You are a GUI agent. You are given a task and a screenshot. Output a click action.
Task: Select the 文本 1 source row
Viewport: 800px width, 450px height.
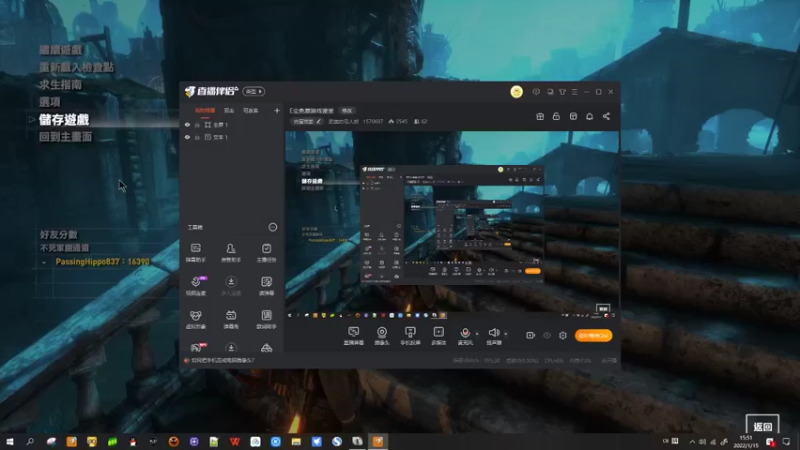point(232,137)
